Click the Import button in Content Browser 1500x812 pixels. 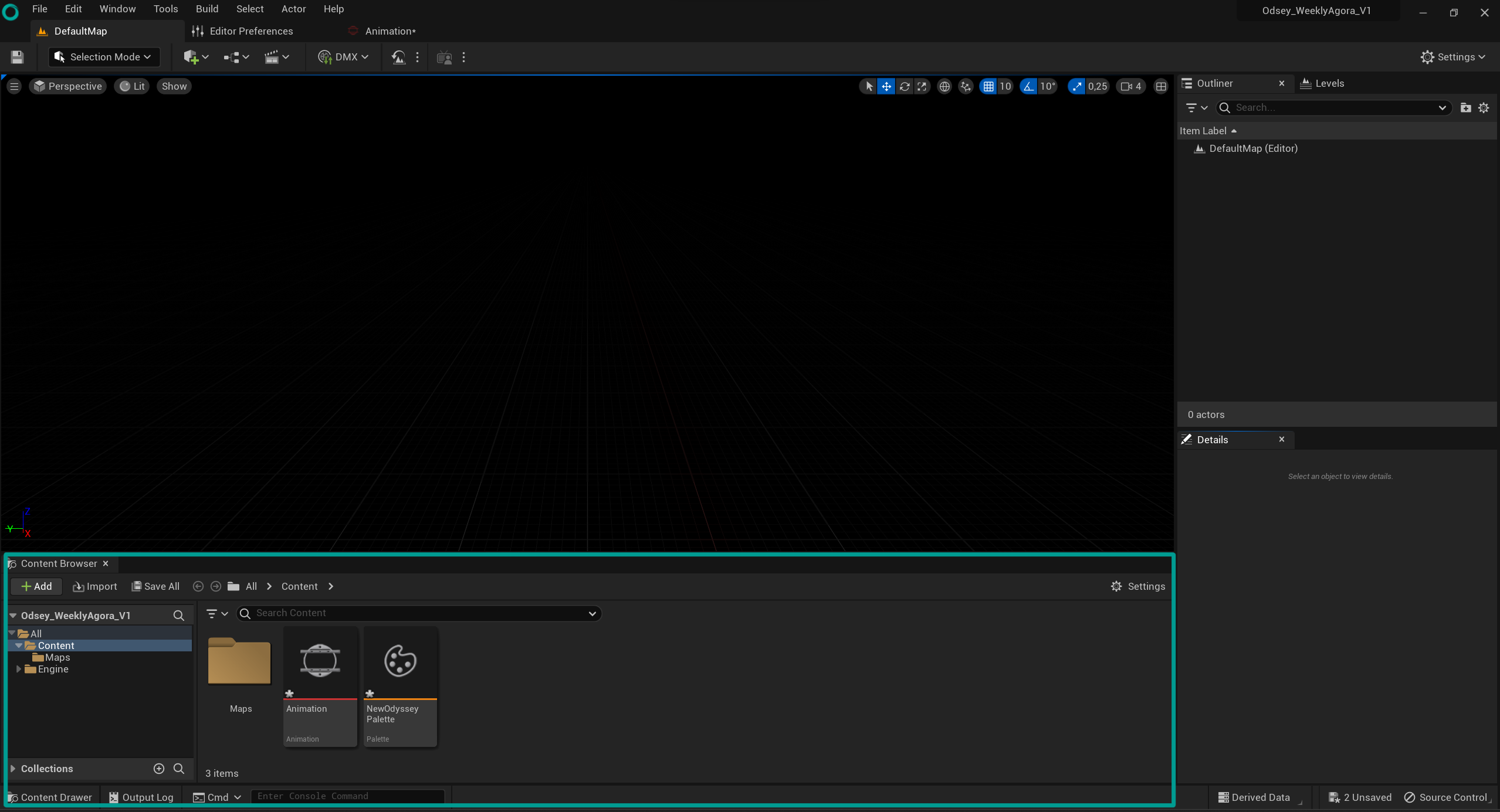(95, 586)
